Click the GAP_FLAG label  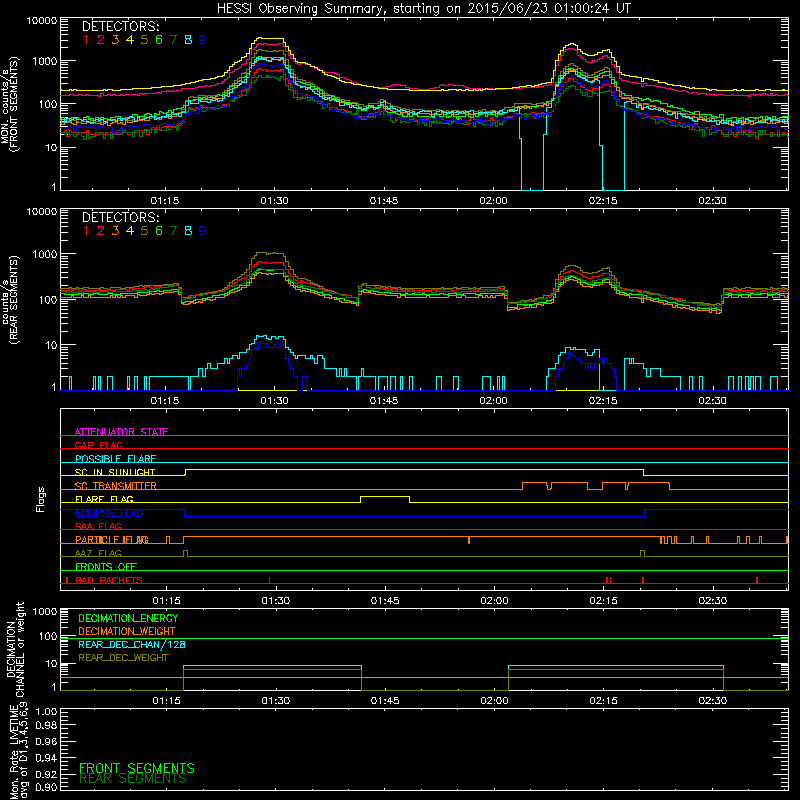[x=98, y=445]
